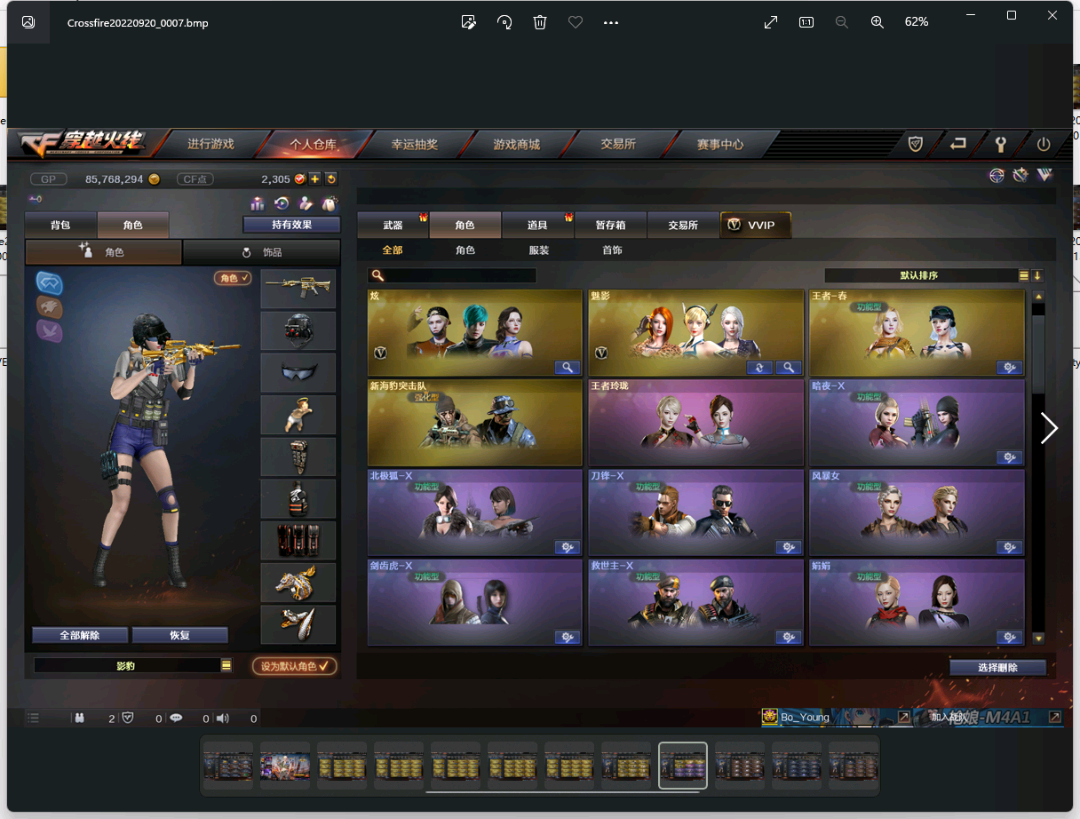Click gear icon on 北极狐-X card
The width and height of the screenshot is (1080, 819).
568,548
